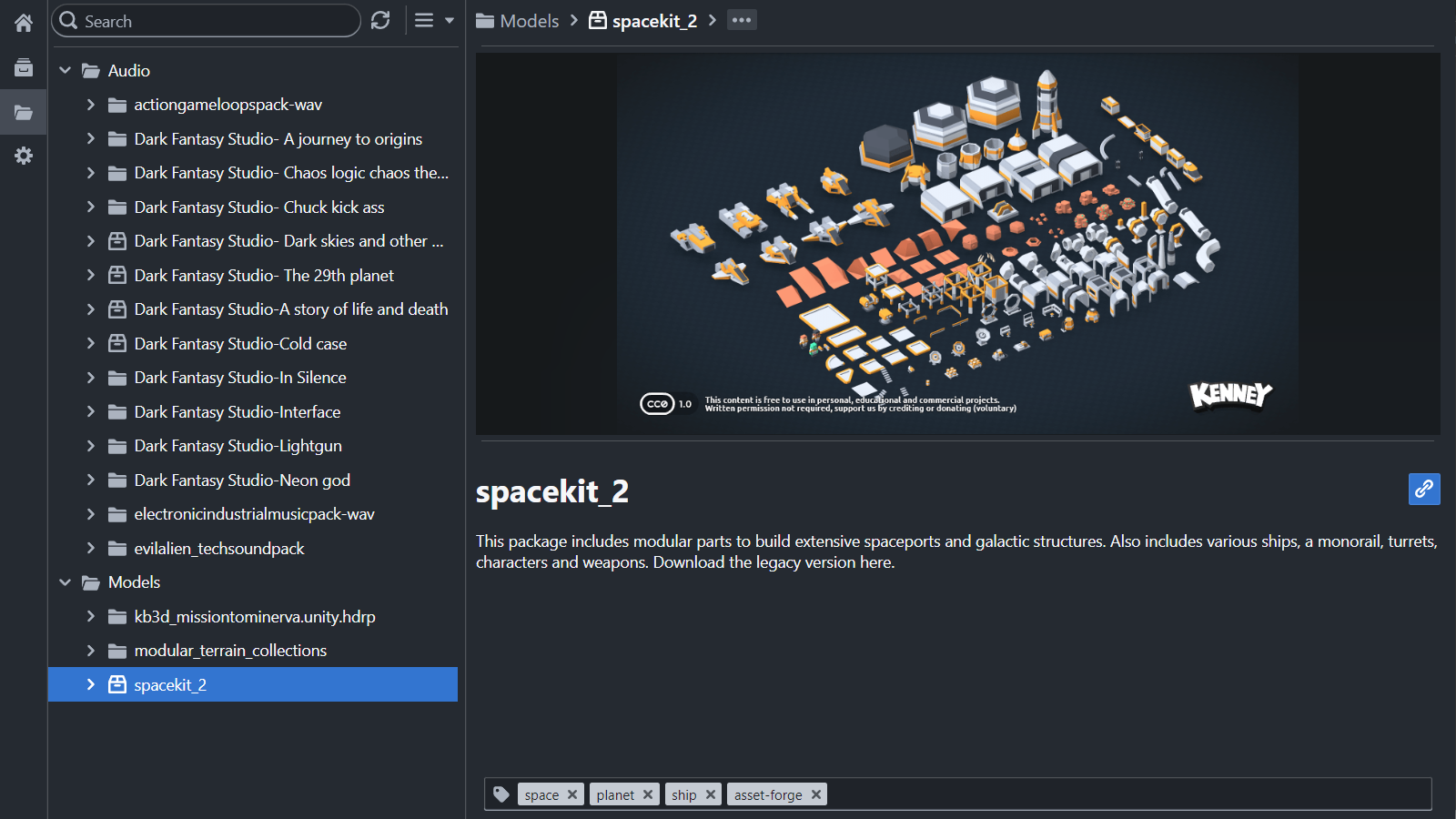Select modular_terrain_collections item
1456x819 pixels.
(230, 651)
